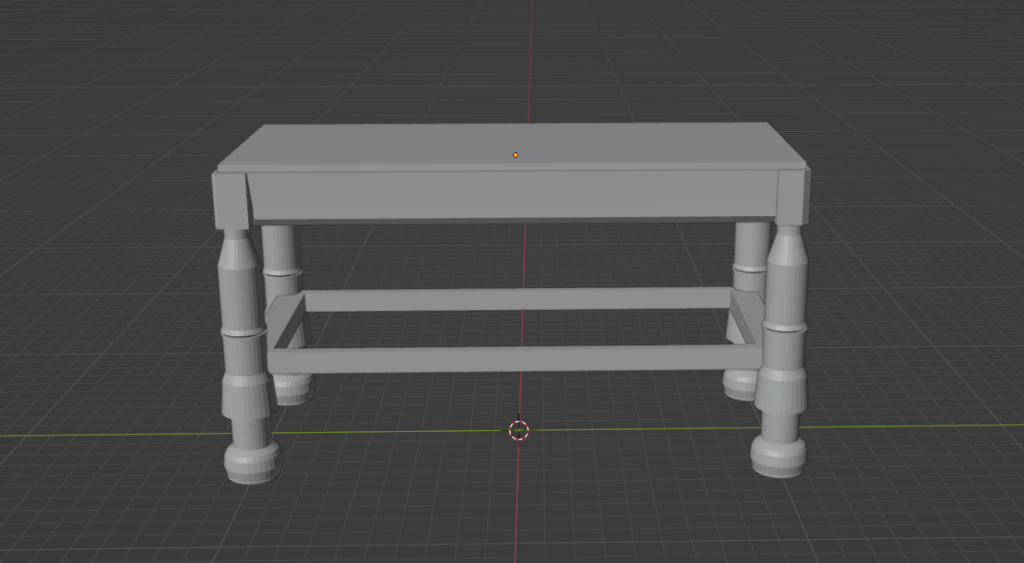This screenshot has height=563, width=1024.
Task: Click the 3D cursor on the grid floor
Action: pyautogui.click(x=519, y=430)
